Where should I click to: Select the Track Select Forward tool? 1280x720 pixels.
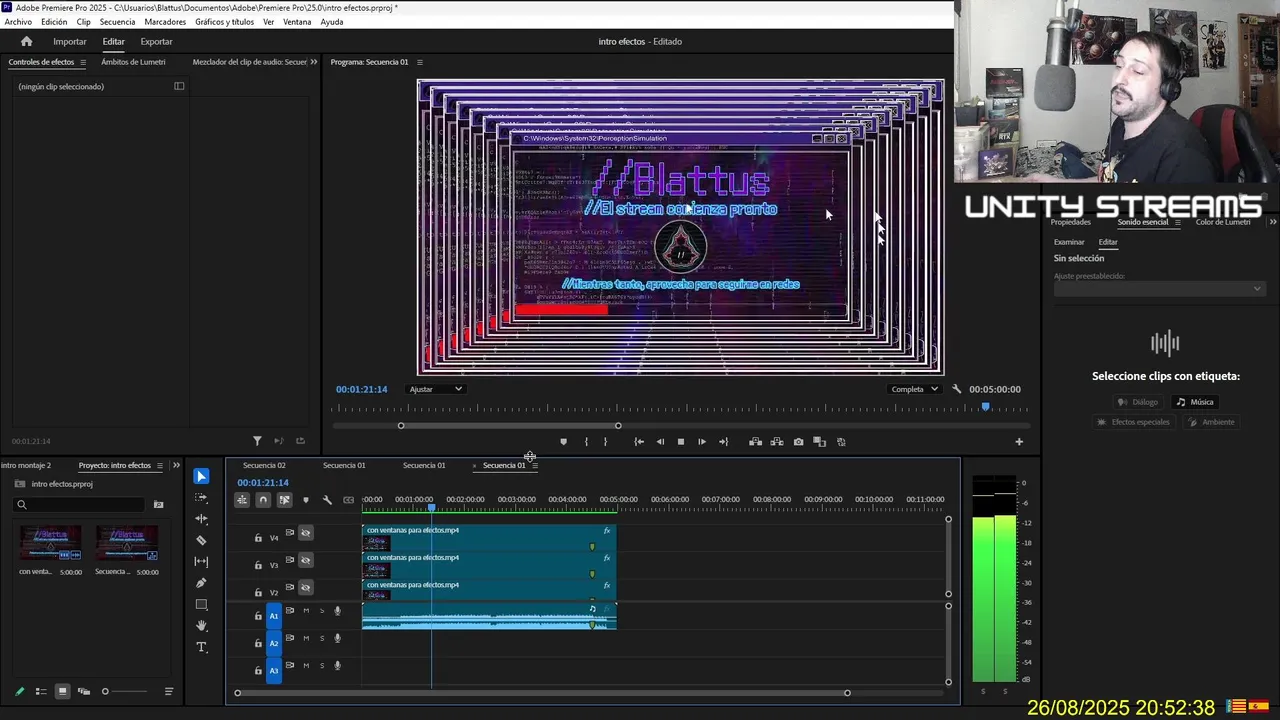[x=201, y=497]
